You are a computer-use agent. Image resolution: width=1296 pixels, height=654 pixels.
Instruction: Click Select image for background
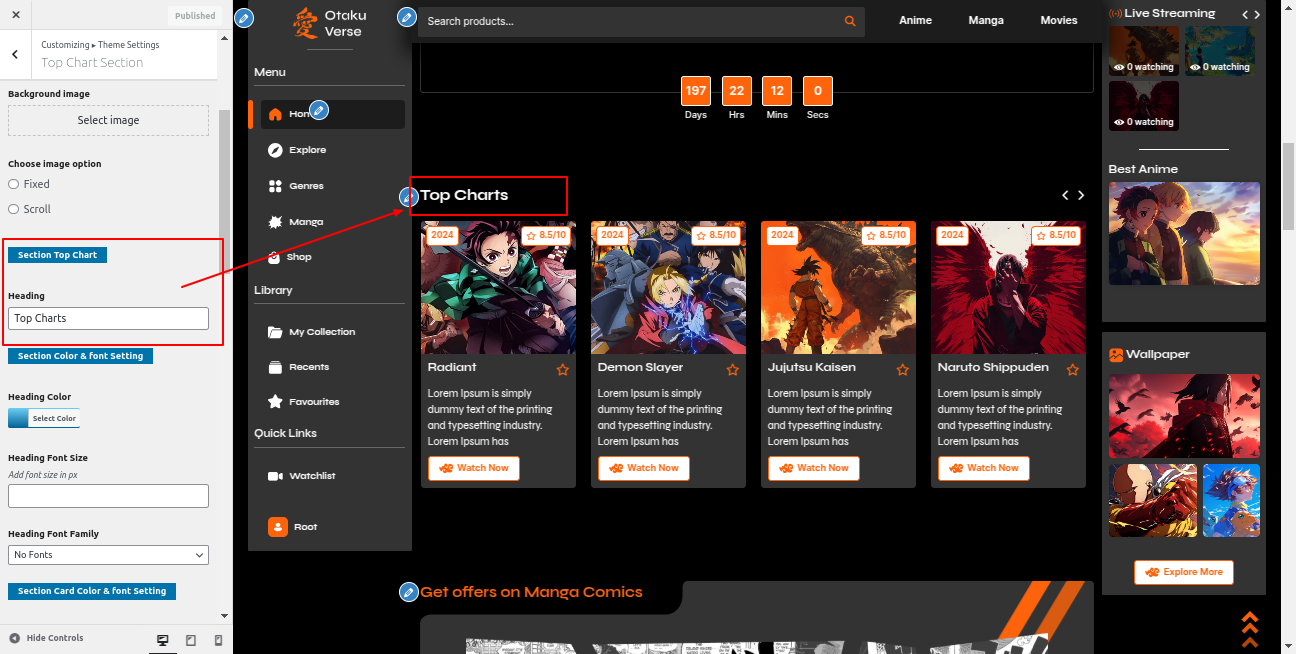point(108,120)
